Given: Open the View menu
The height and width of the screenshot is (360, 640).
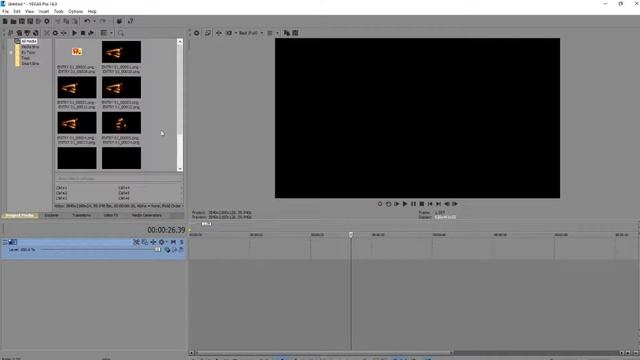Looking at the screenshot, I should click(29, 11).
